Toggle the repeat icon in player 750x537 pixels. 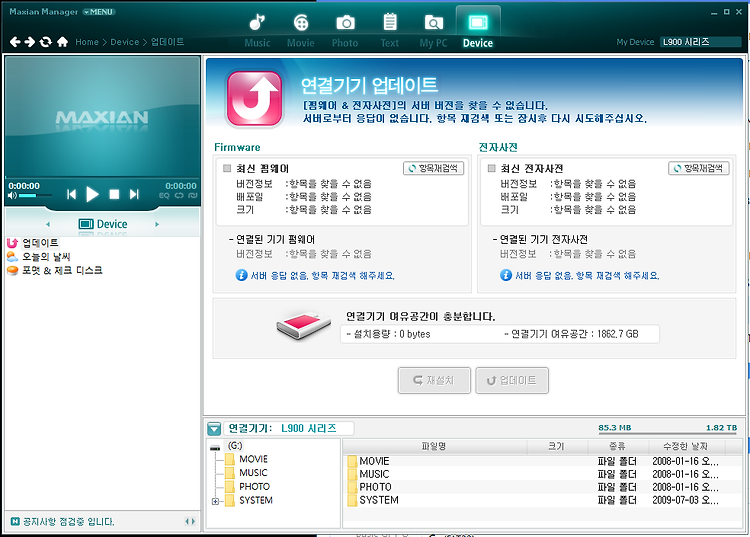pos(179,196)
